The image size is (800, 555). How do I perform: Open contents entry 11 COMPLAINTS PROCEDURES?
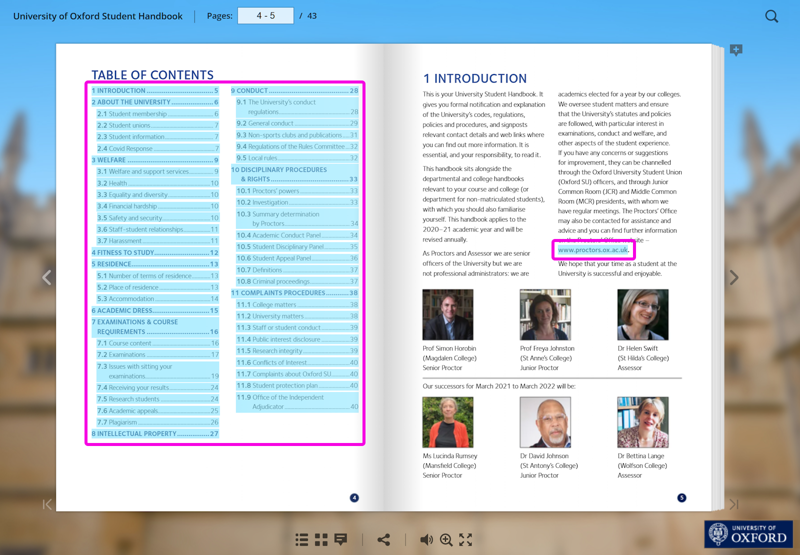pos(294,293)
